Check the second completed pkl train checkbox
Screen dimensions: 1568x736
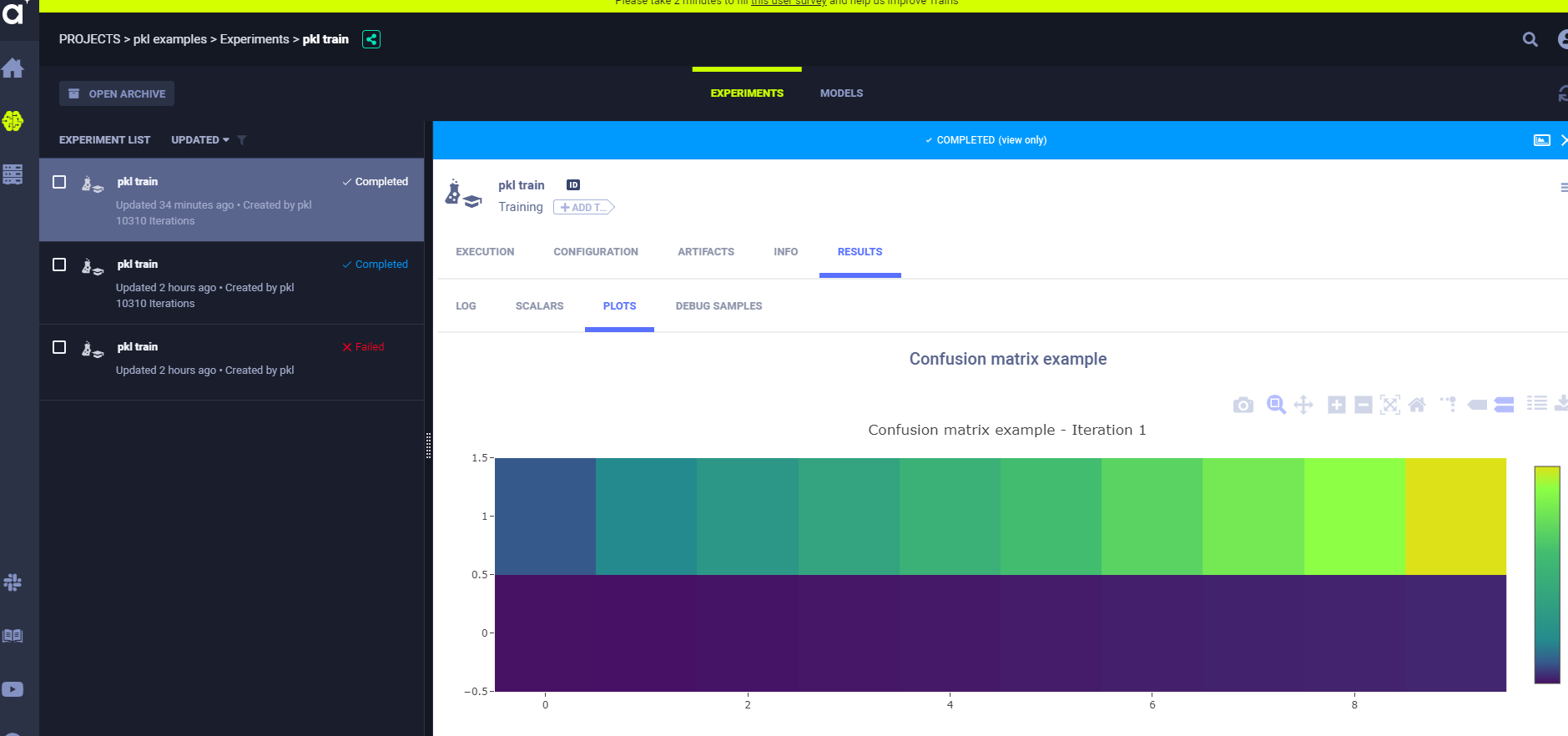point(59,265)
